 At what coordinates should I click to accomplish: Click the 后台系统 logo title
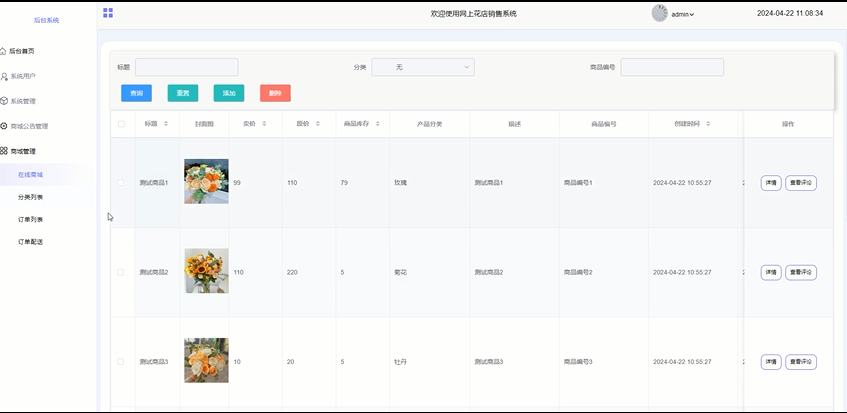point(46,21)
